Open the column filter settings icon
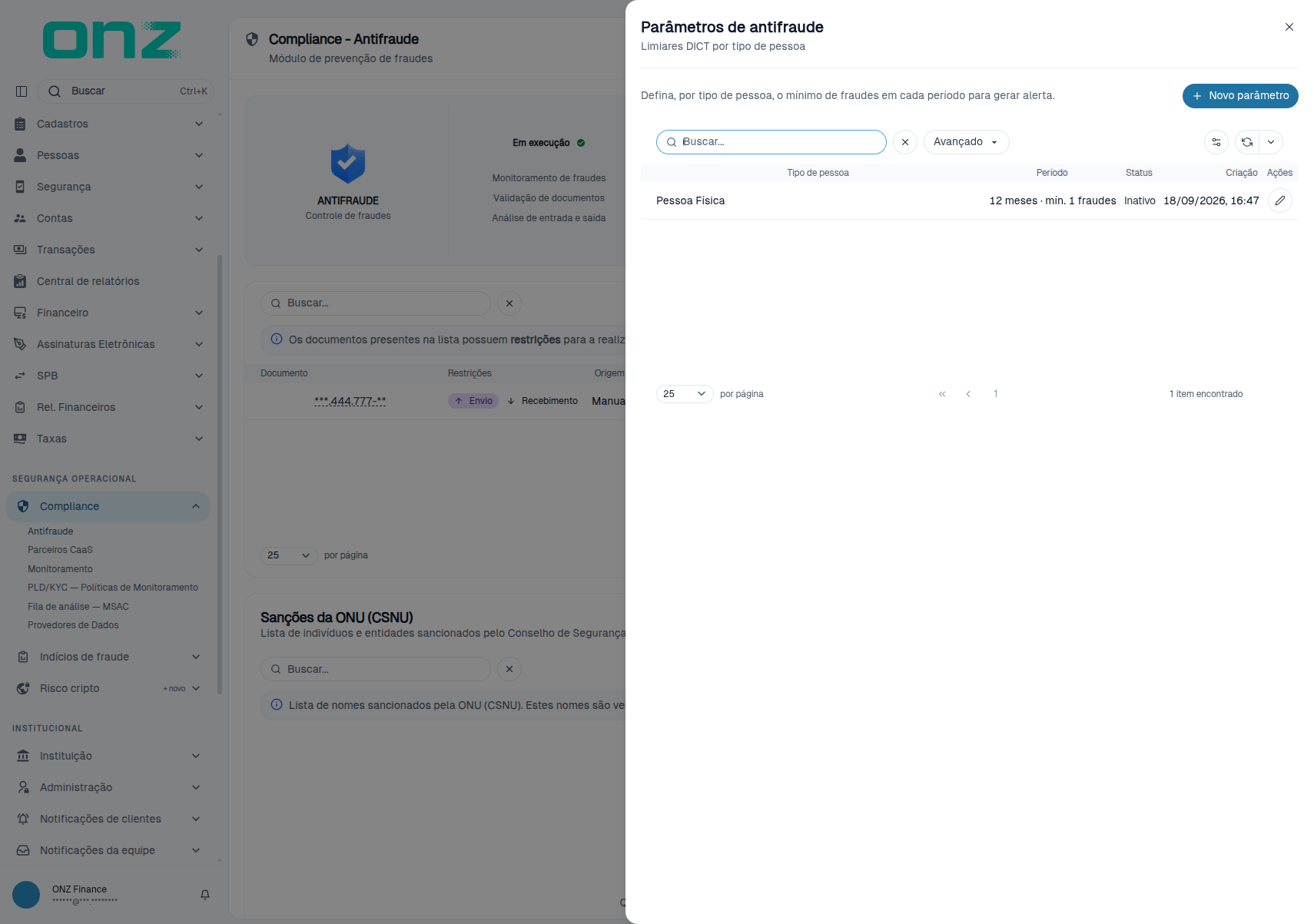The height and width of the screenshot is (924, 1314). [x=1216, y=142]
